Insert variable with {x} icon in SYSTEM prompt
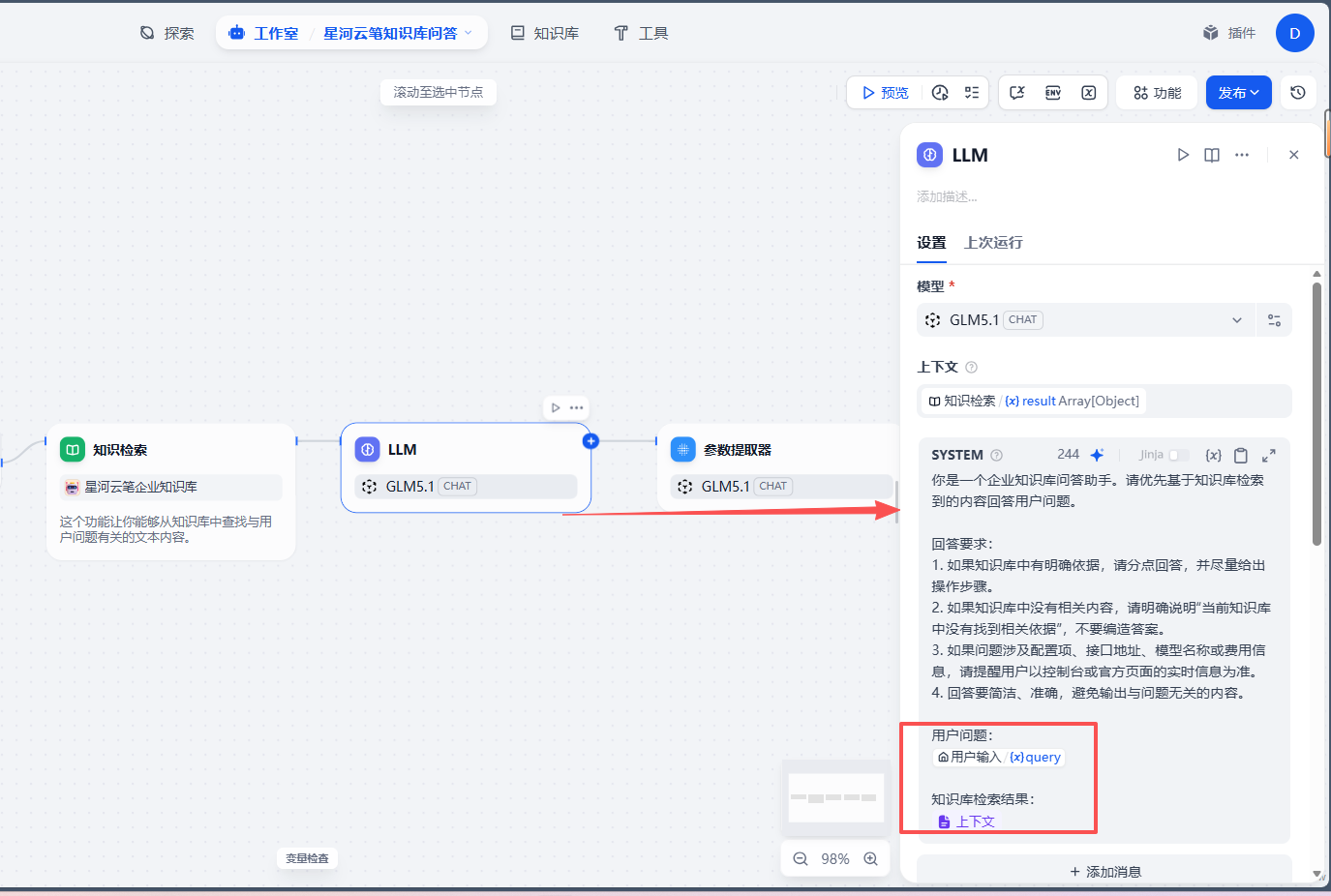The width and height of the screenshot is (1331, 896). [1213, 455]
